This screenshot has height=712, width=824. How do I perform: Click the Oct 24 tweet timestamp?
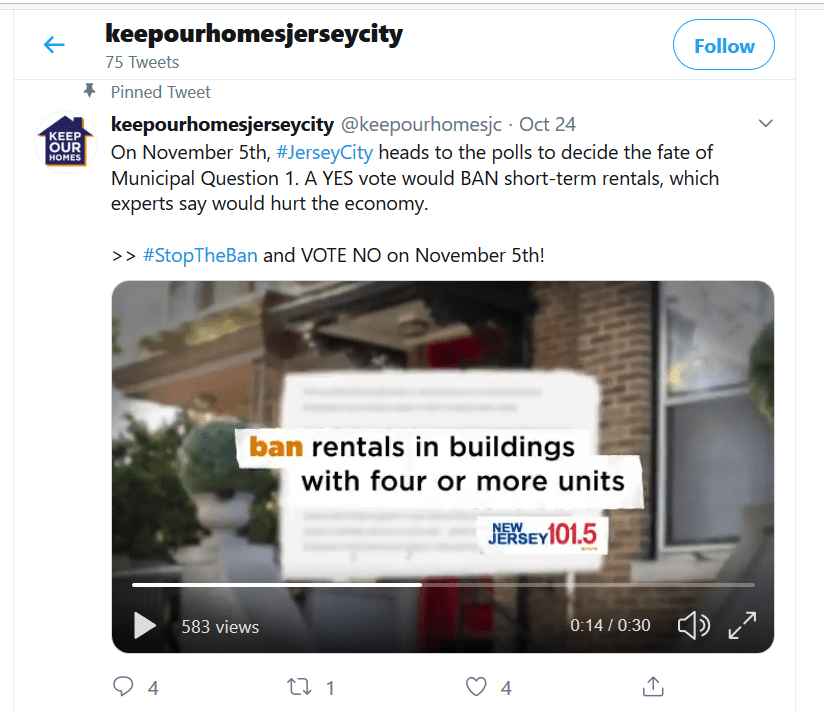click(547, 125)
